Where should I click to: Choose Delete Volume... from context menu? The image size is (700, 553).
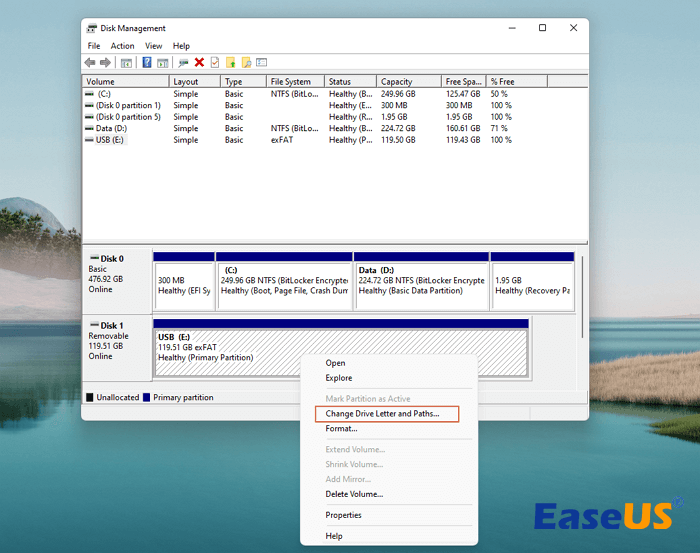[354, 494]
